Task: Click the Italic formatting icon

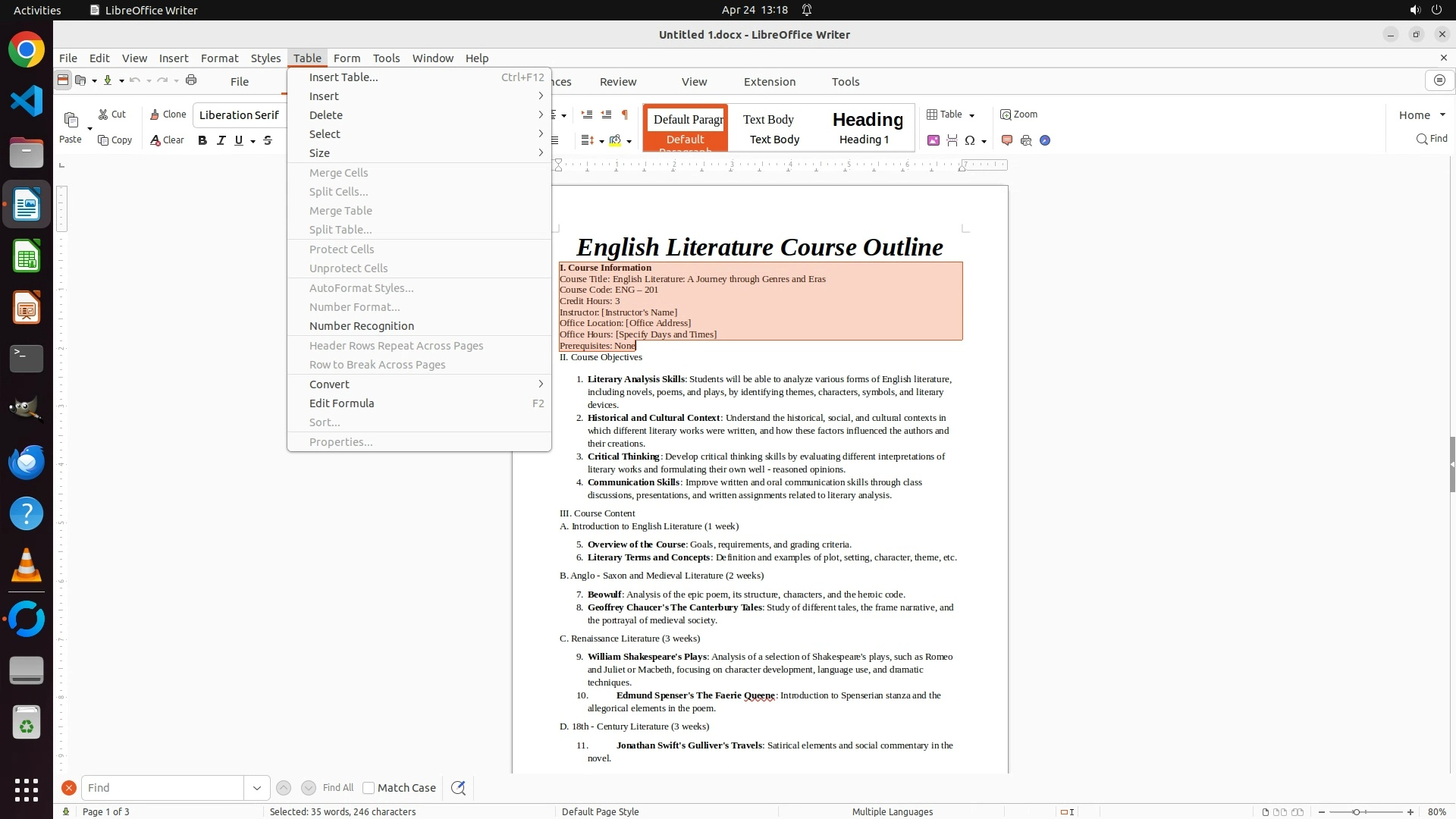Action: click(x=221, y=140)
